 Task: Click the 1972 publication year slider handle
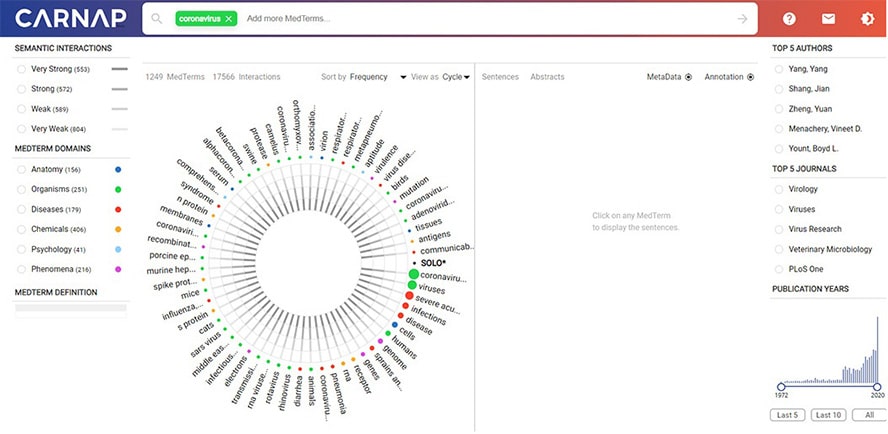[x=779, y=387]
